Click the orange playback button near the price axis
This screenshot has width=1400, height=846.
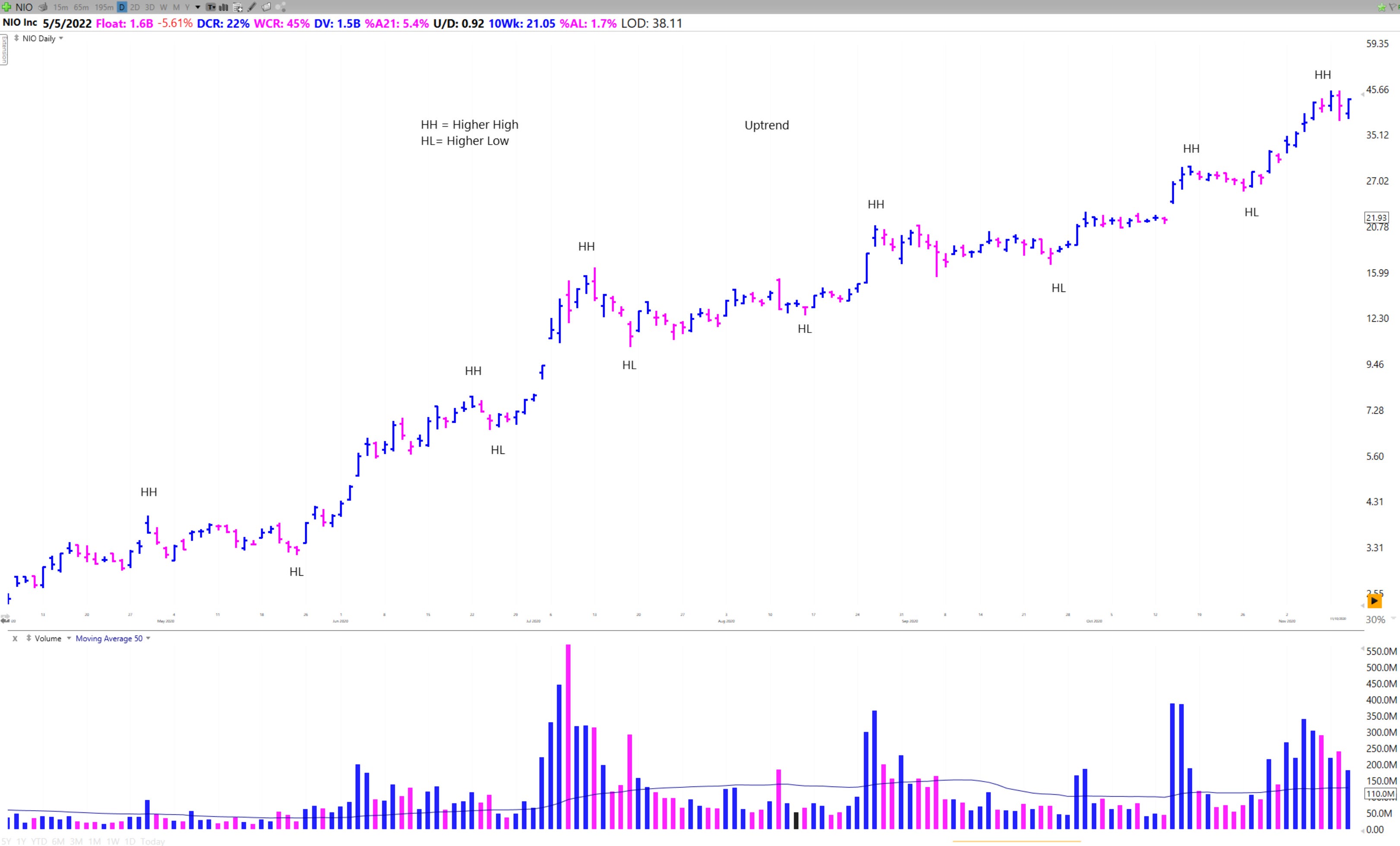[1375, 600]
